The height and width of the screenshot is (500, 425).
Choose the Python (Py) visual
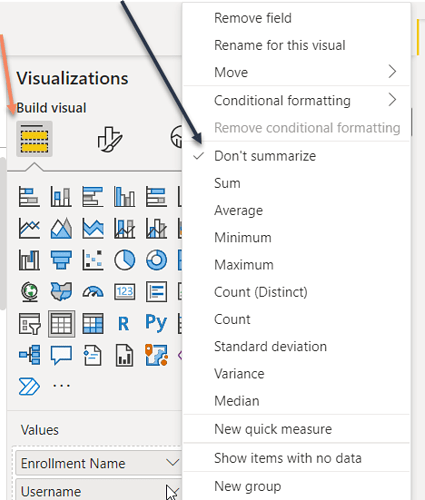click(156, 323)
